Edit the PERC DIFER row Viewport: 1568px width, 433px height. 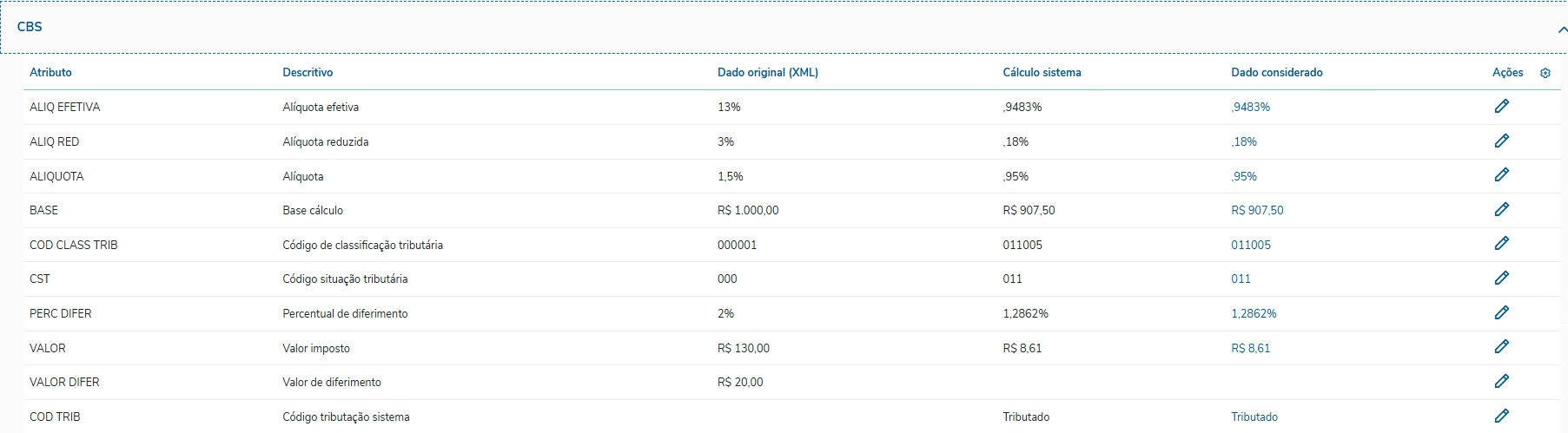point(1501,312)
